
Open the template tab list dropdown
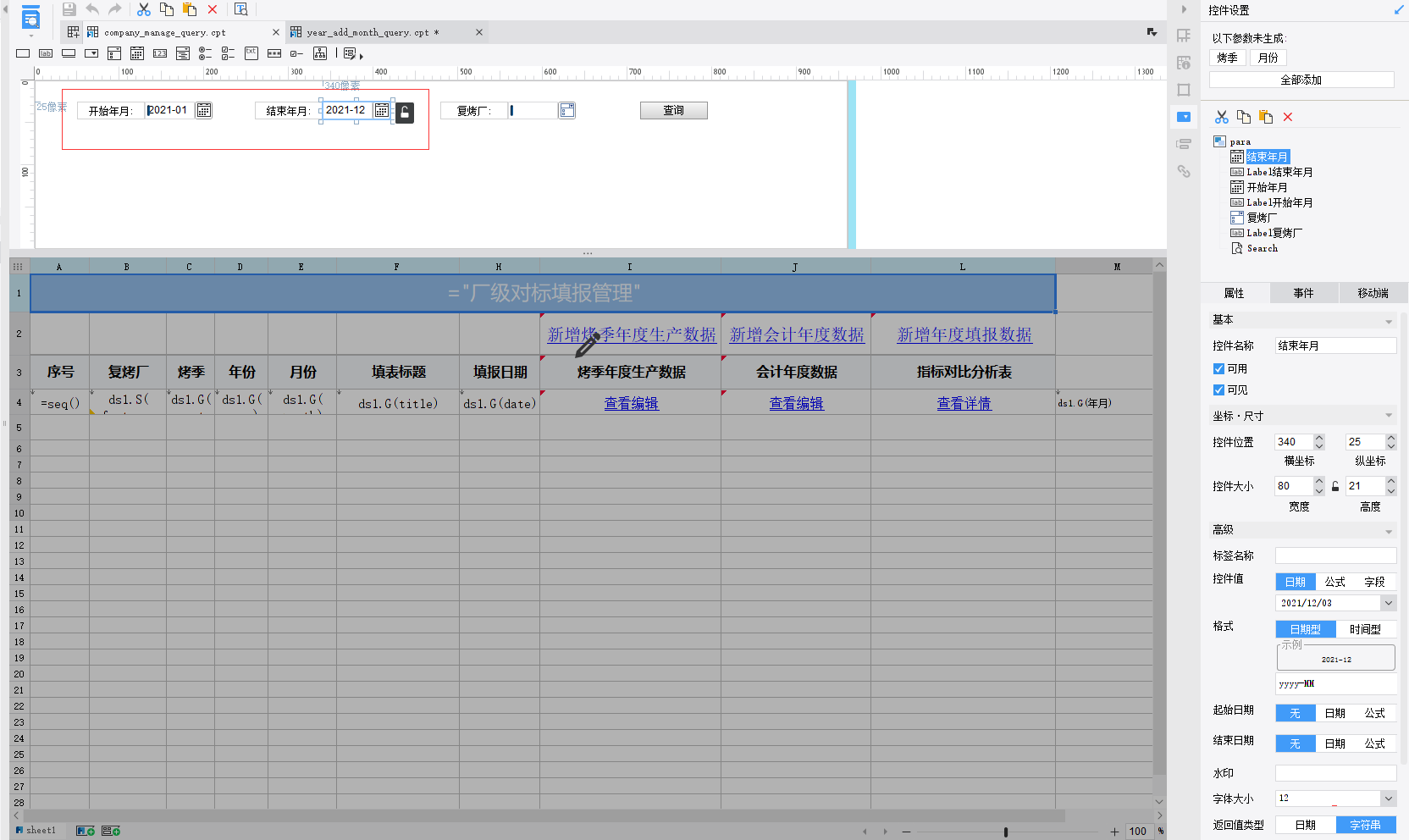[1152, 32]
